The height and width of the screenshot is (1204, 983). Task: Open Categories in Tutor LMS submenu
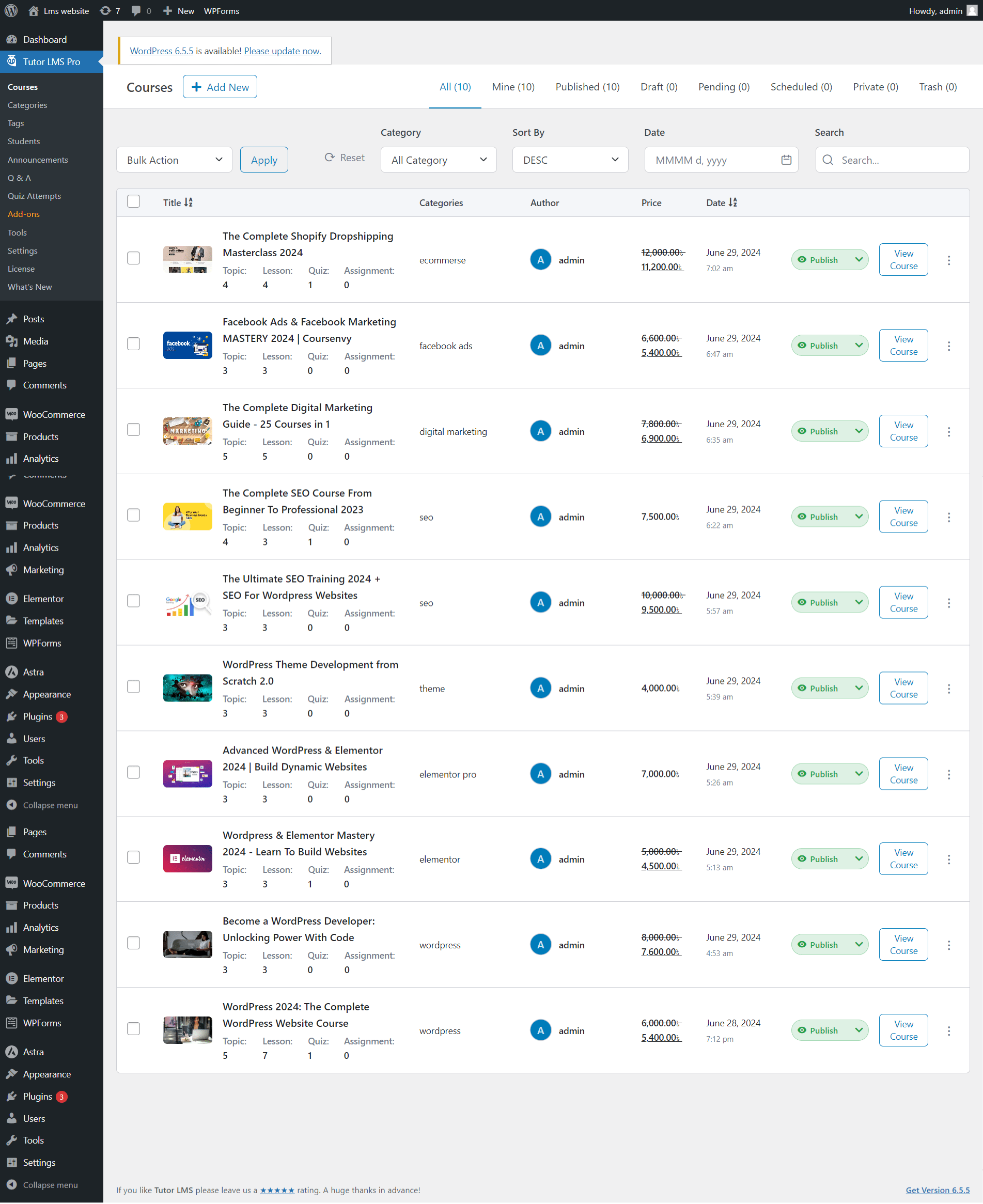tap(27, 105)
